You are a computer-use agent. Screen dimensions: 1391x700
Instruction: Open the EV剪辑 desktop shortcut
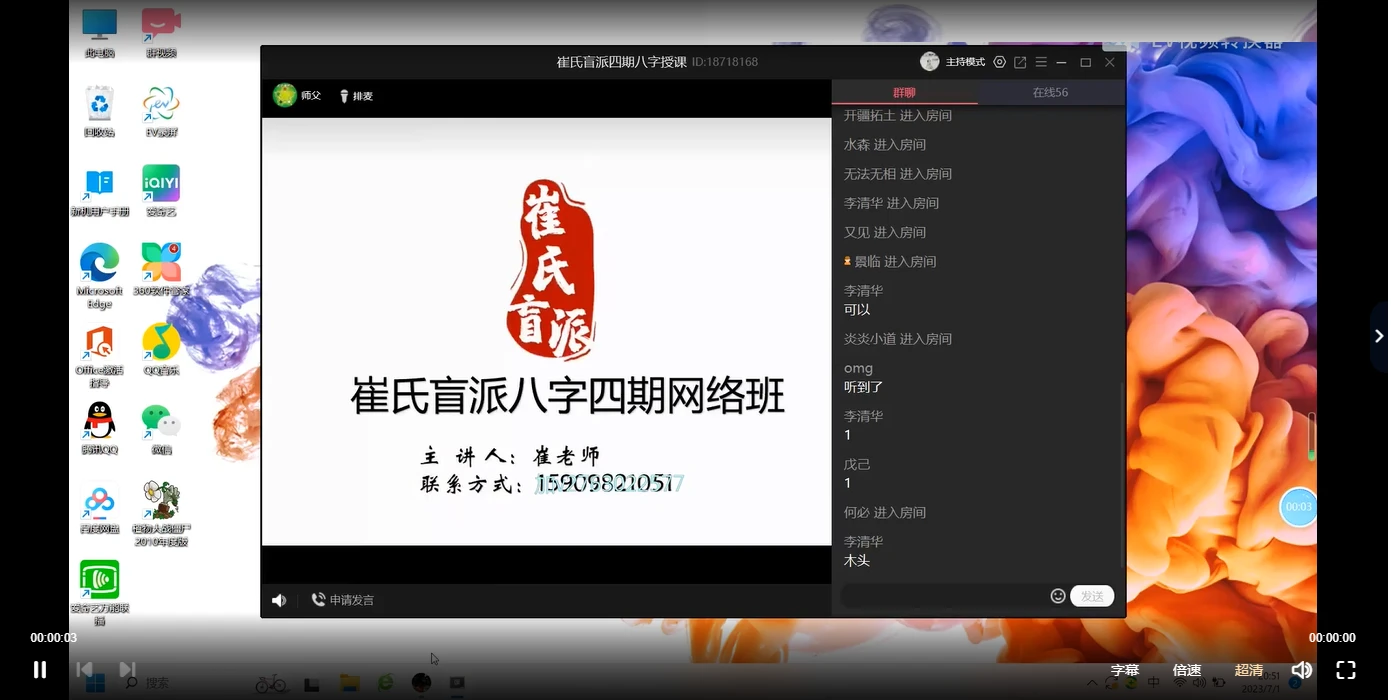tap(161, 111)
